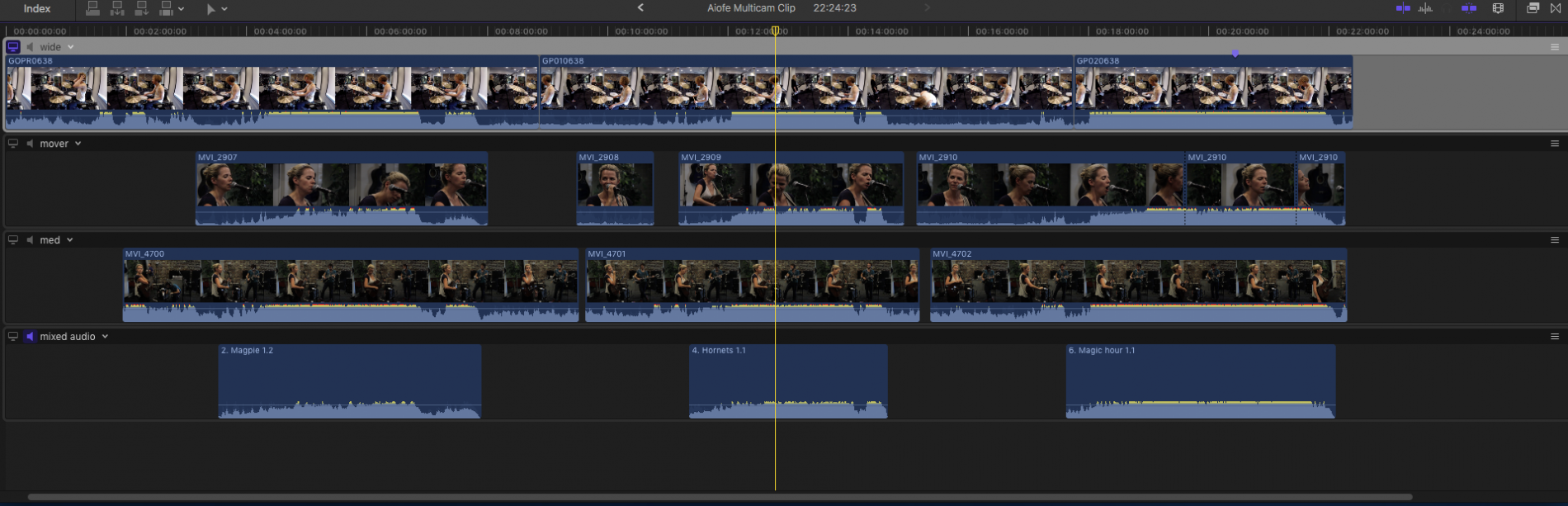Expand the wide angle name dropdown

[70, 47]
